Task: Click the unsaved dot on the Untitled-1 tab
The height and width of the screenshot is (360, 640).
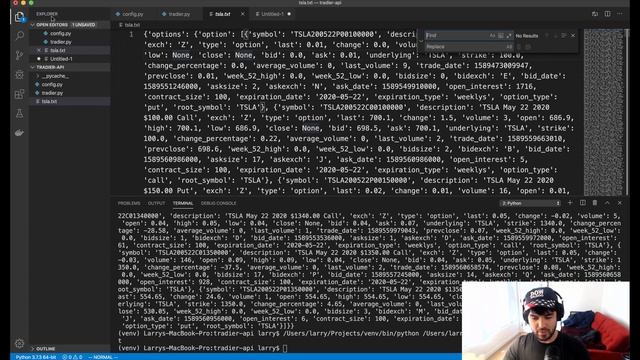Action: coord(289,14)
